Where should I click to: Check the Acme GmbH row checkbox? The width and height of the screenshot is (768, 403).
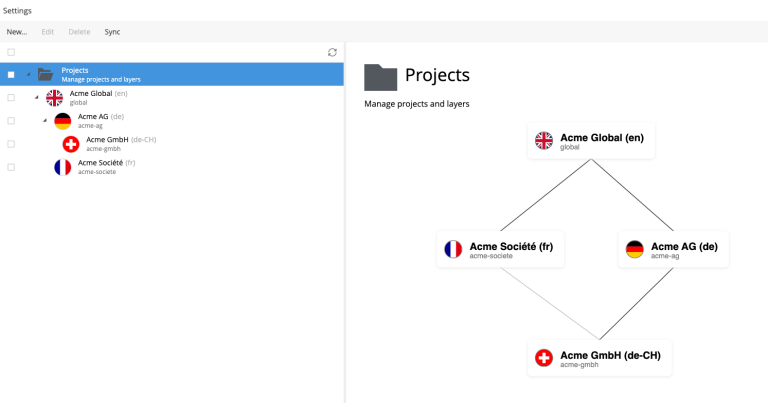11,144
